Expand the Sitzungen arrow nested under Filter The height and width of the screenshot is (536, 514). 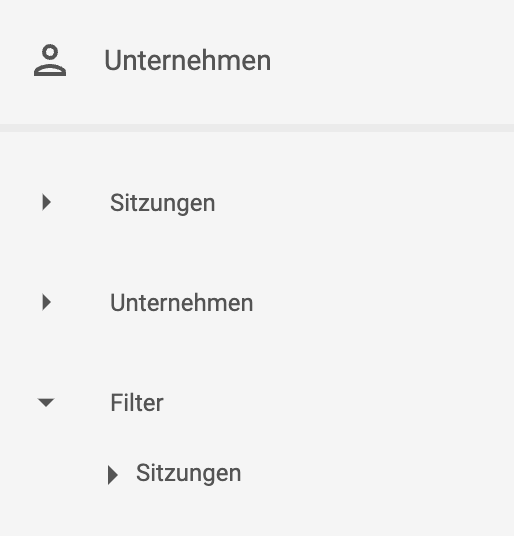(113, 475)
